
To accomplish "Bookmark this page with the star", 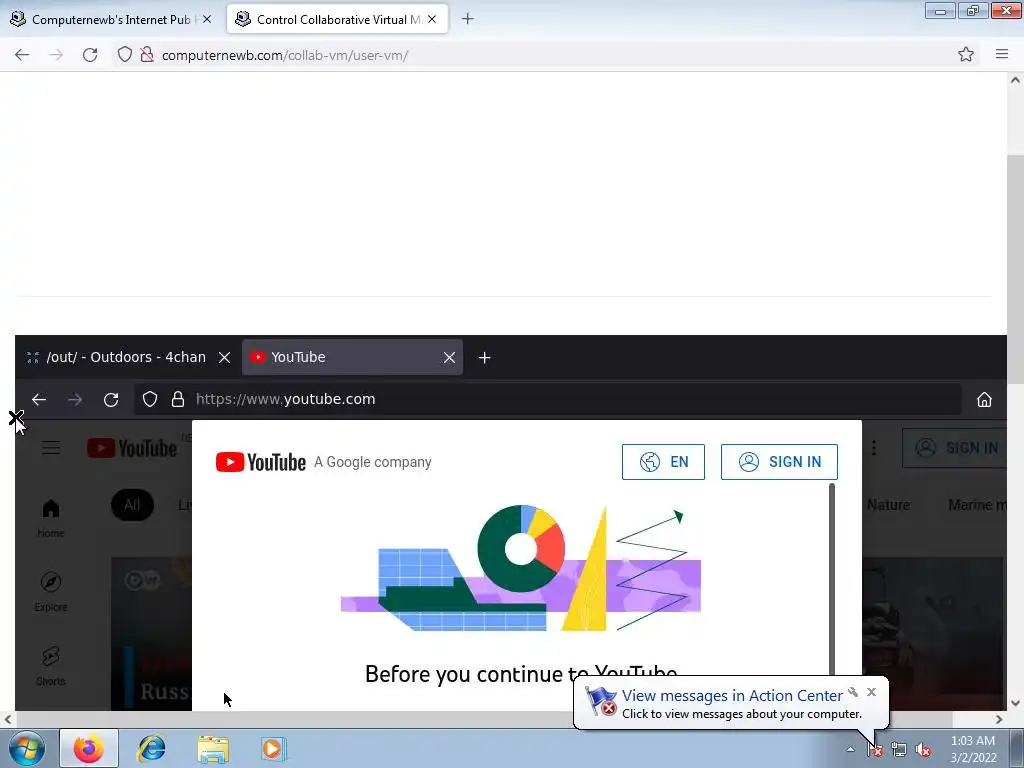I will pyautogui.click(x=966, y=55).
